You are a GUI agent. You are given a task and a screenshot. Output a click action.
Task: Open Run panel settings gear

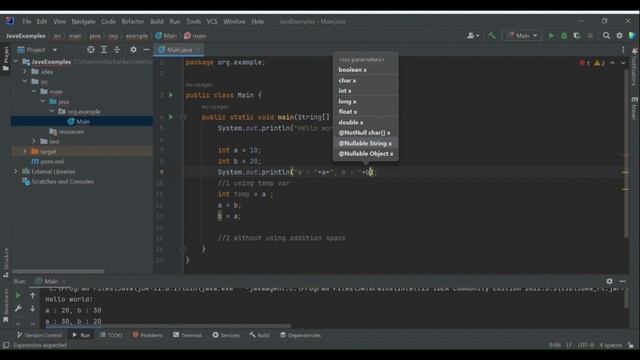[609, 281]
